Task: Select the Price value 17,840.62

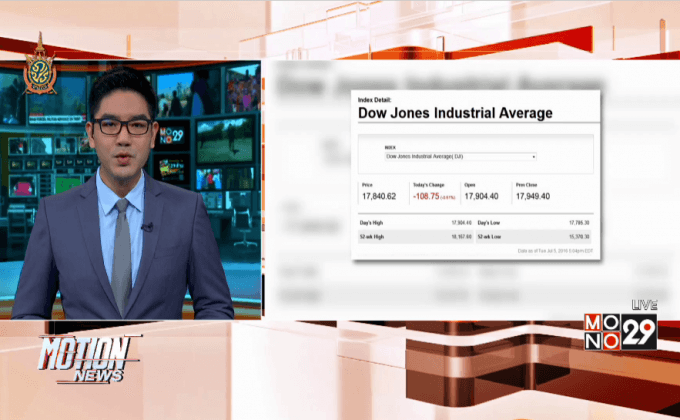Action: [x=381, y=196]
